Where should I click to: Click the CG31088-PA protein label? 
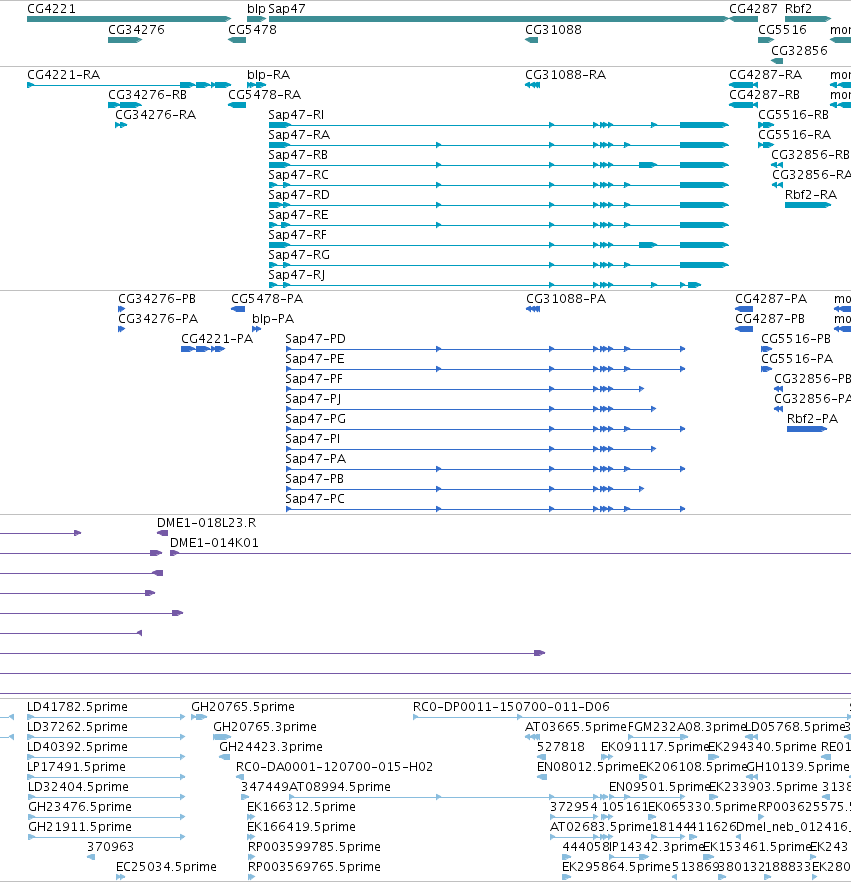[x=566, y=299]
